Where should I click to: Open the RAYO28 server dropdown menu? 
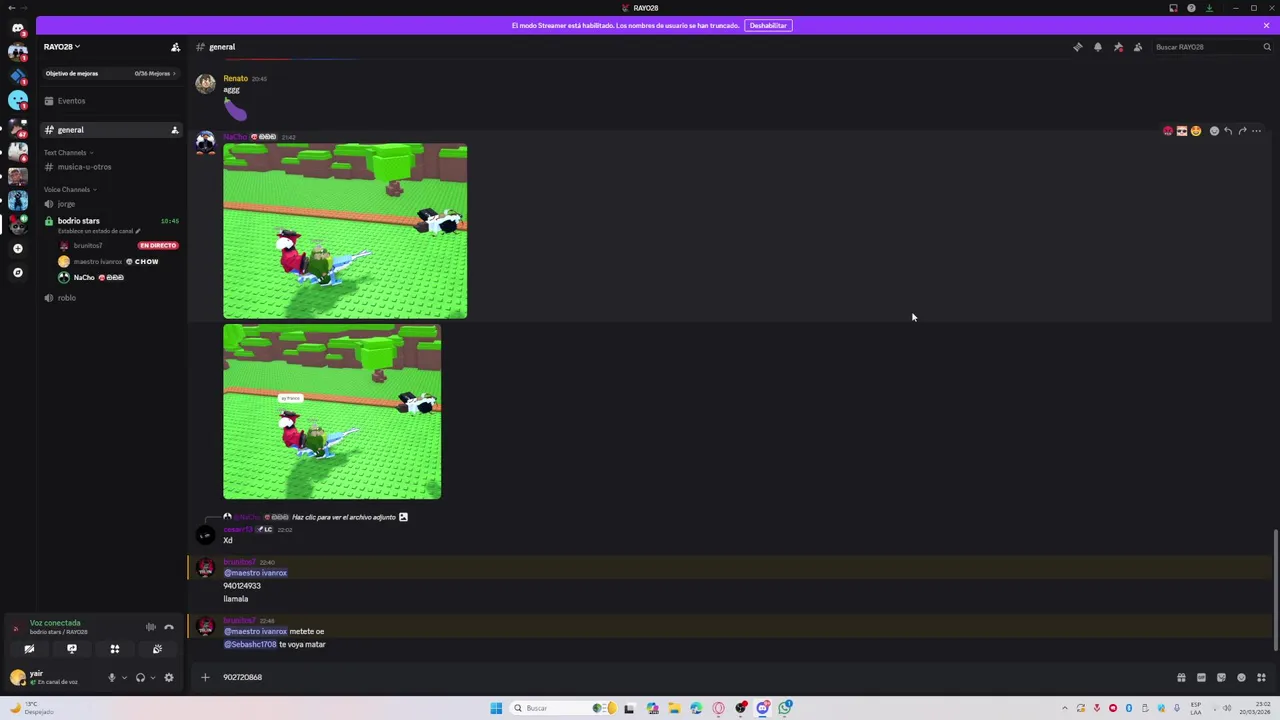pos(62,47)
